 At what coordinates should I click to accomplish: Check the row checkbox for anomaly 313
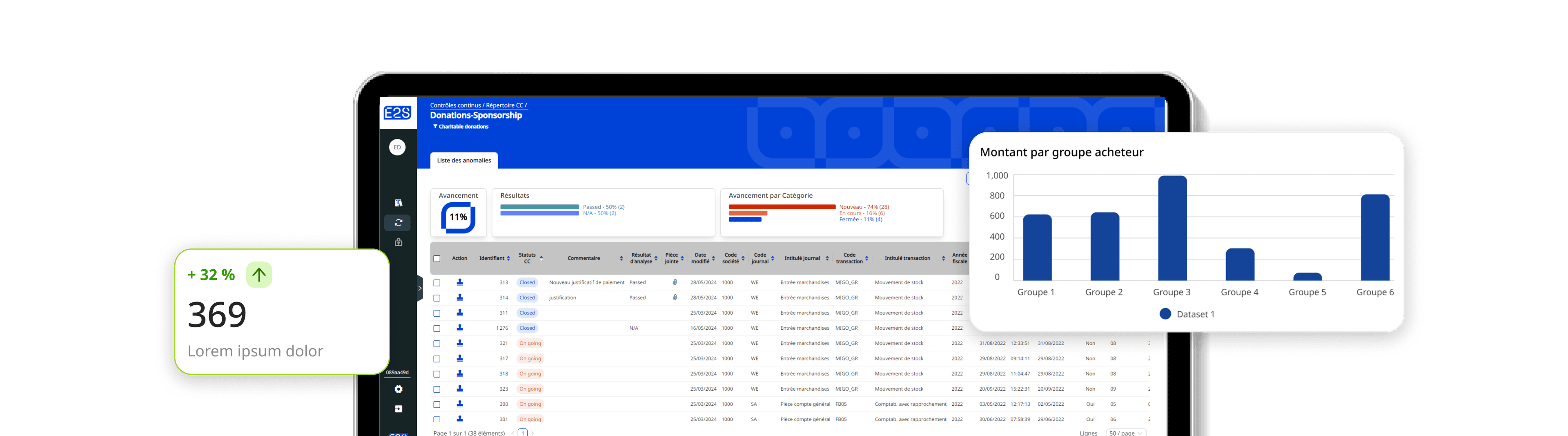point(437,283)
